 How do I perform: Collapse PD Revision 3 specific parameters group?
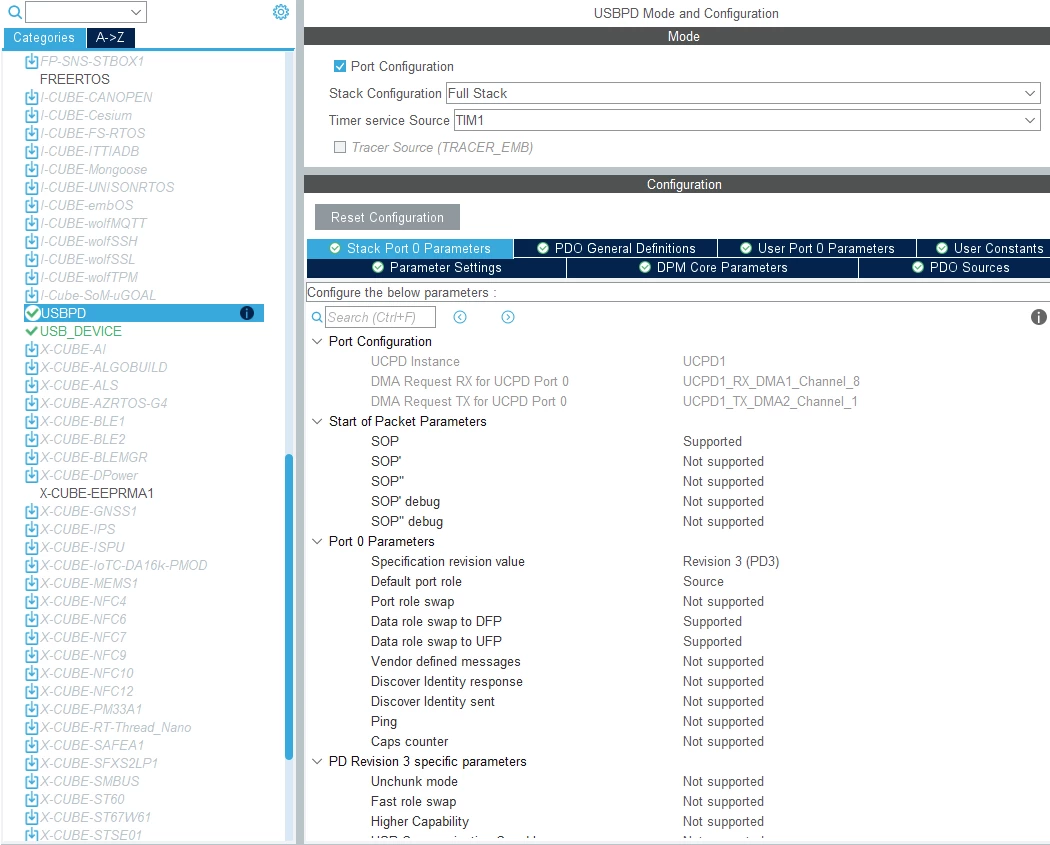pyautogui.click(x=317, y=761)
